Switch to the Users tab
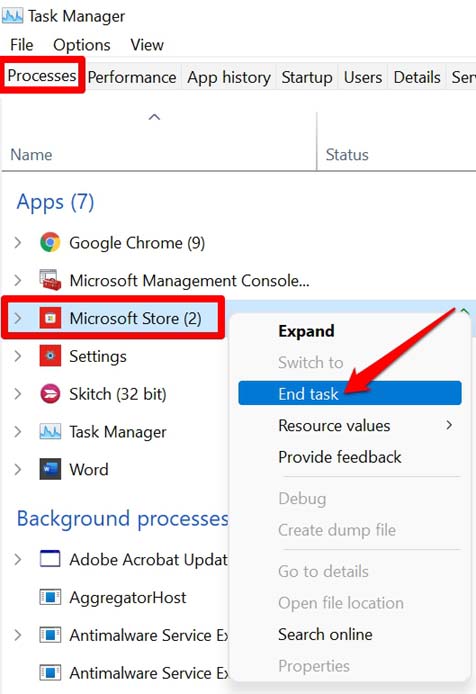The height and width of the screenshot is (694, 476). point(363,77)
